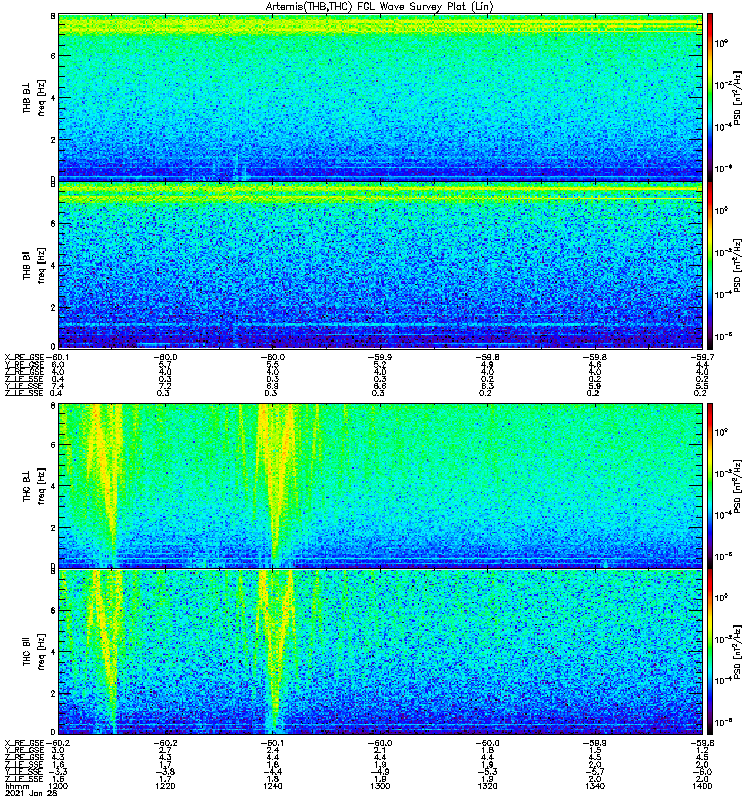Image resolution: width=750 pixels, height=800 pixels.
Task: Click the color bar of the THC B⊥ panel
Action: point(709,486)
